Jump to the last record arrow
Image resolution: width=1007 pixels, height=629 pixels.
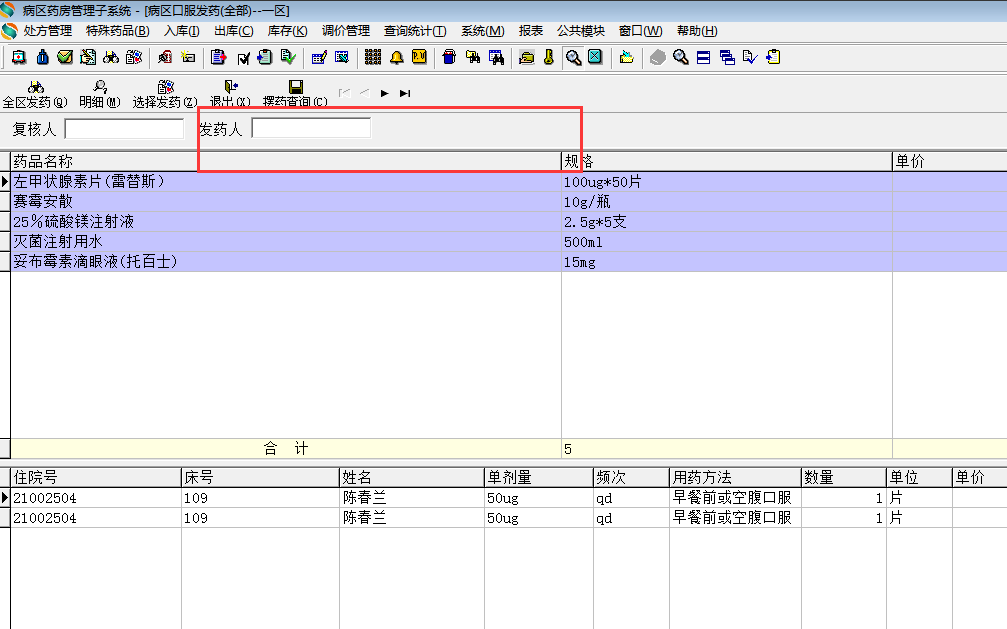click(405, 94)
